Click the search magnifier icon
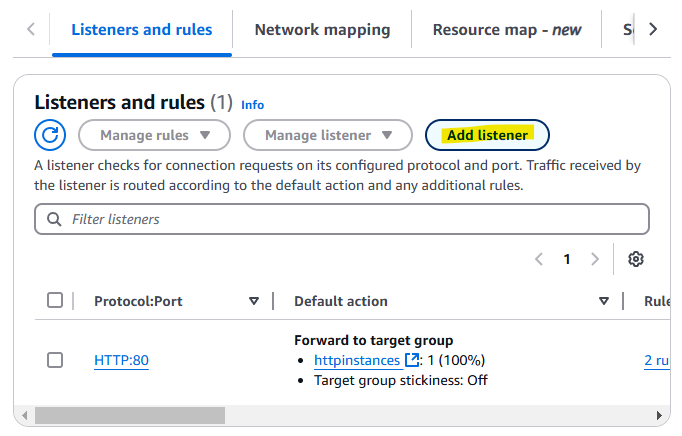682x436 pixels. click(x=53, y=219)
